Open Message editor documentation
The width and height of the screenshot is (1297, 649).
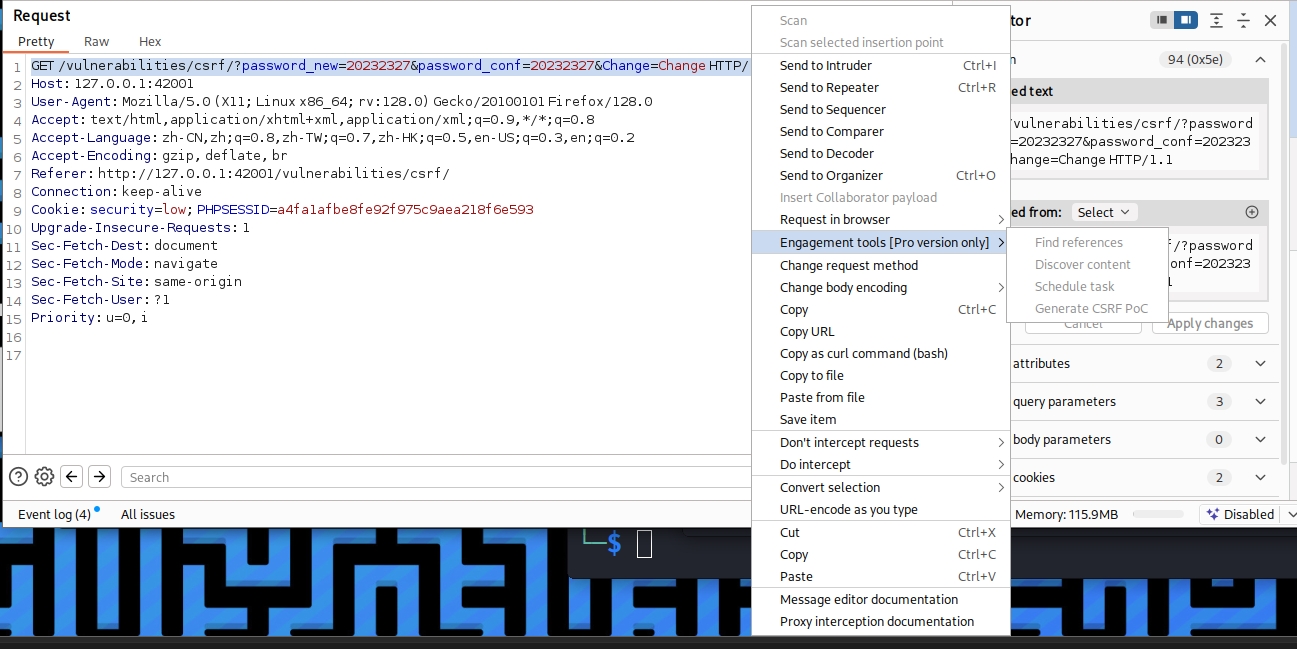point(880,600)
